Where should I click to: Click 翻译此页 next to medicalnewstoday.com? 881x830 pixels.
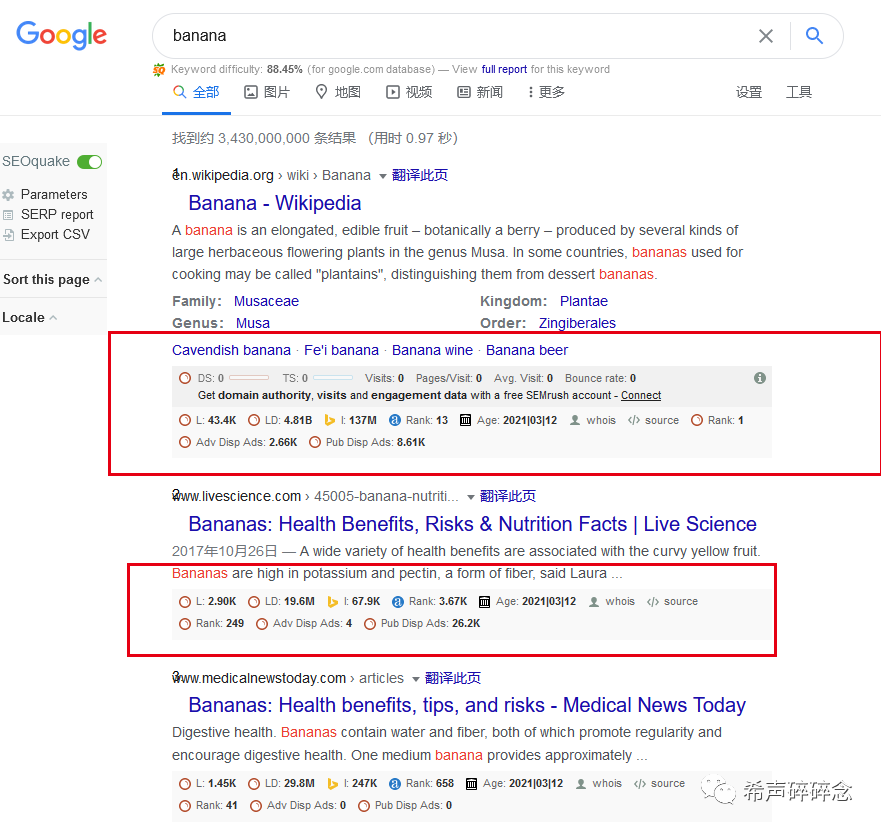tap(452, 678)
